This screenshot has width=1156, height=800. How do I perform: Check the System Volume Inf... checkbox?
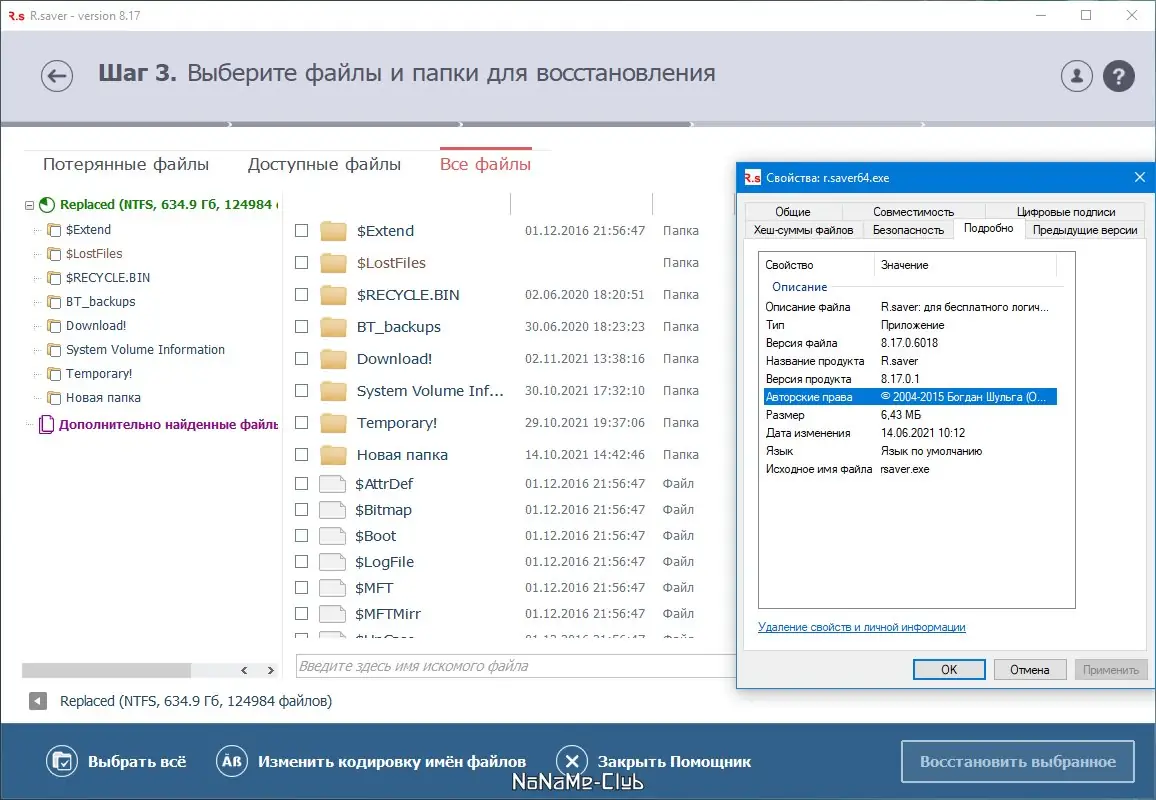click(x=302, y=391)
